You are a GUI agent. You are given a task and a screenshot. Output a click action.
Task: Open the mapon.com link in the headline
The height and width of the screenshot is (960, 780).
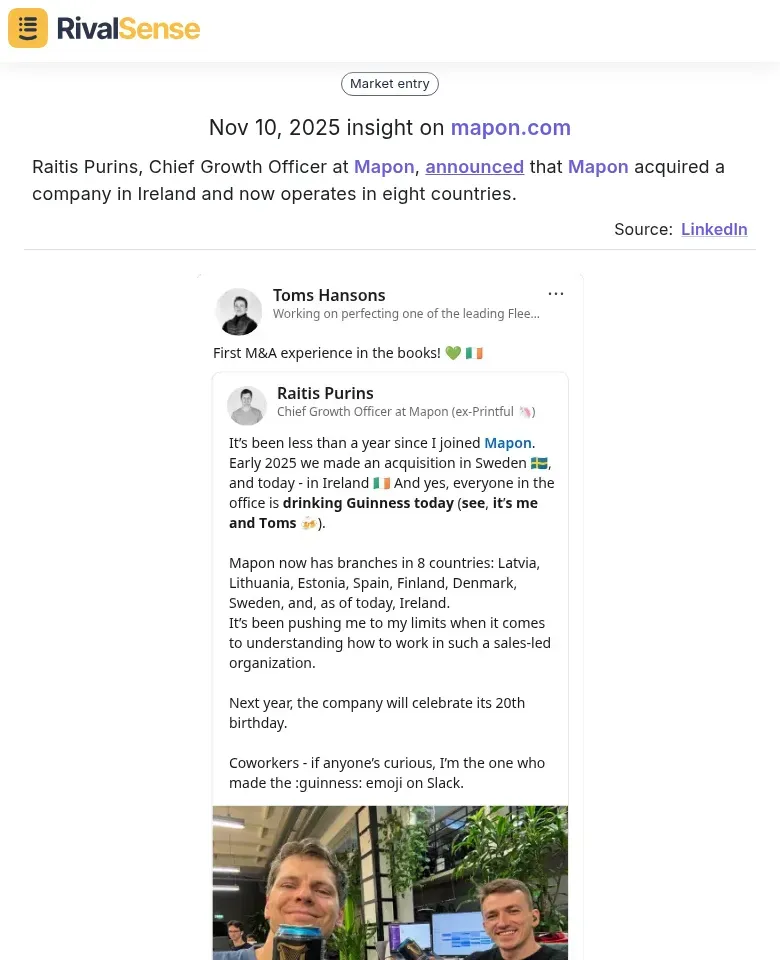510,127
